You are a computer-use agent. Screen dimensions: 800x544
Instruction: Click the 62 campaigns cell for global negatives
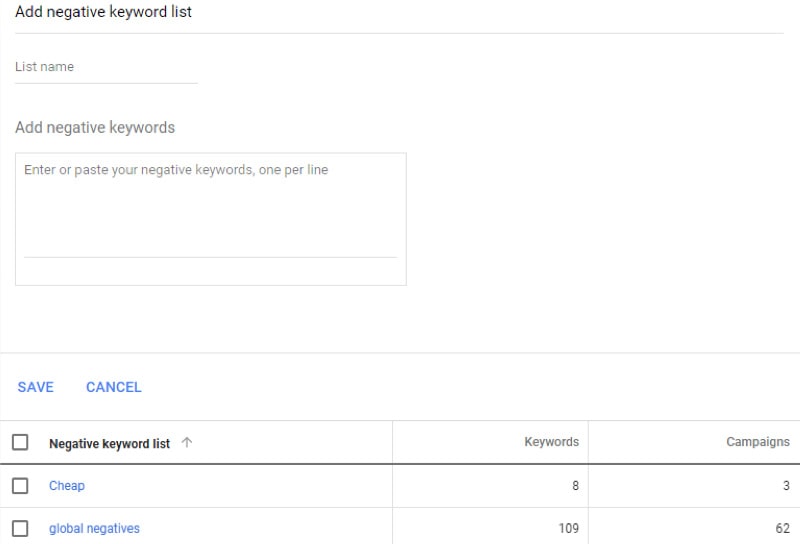(782, 528)
